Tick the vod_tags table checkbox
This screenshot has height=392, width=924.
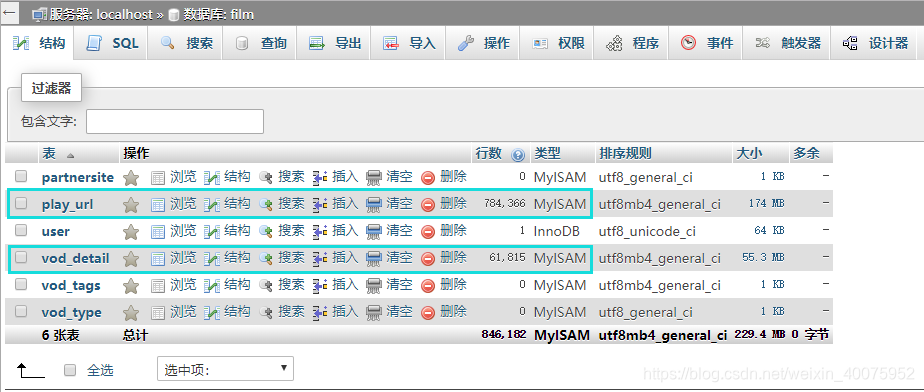coord(21,284)
